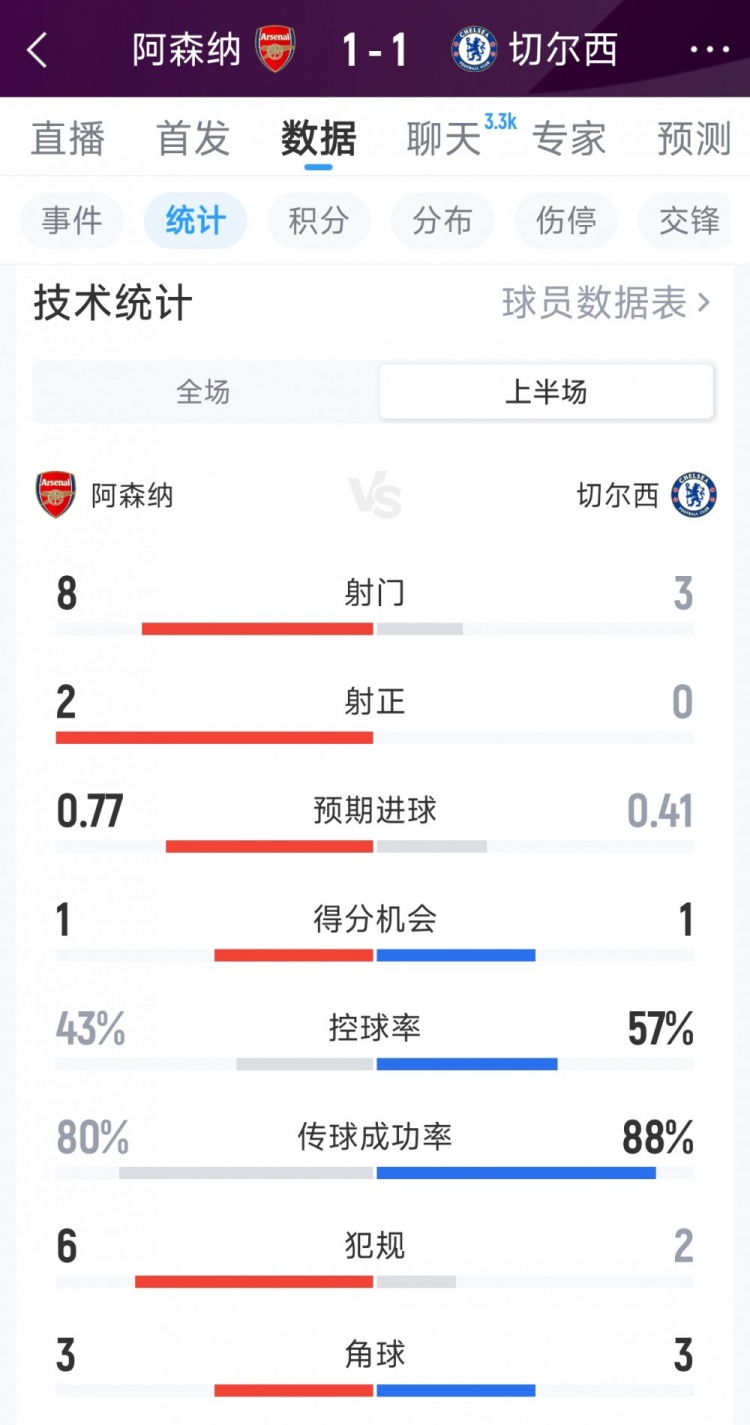Select the 分布 distribution filter

[x=442, y=221]
